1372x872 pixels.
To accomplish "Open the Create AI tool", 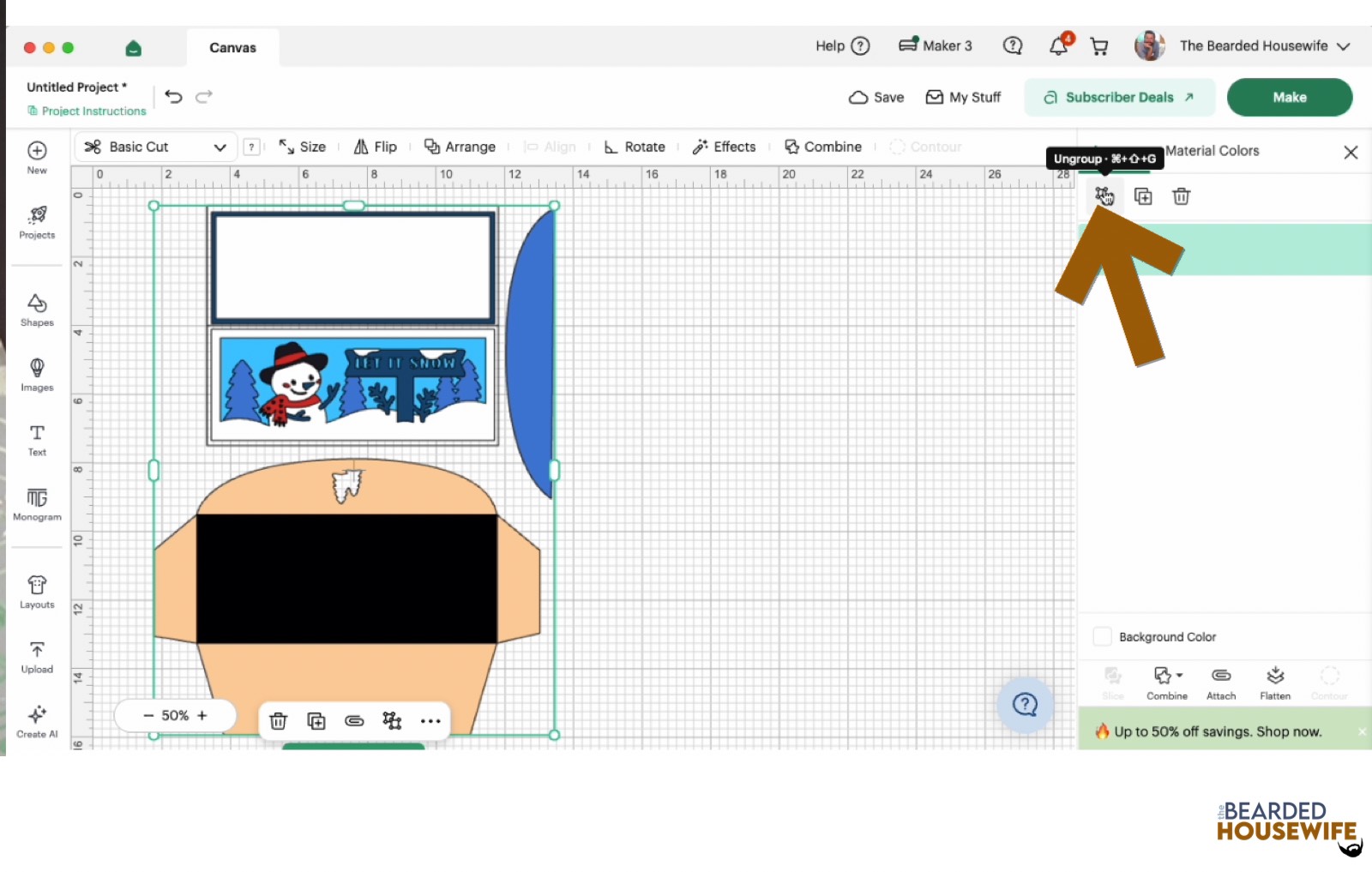I will 37,722.
